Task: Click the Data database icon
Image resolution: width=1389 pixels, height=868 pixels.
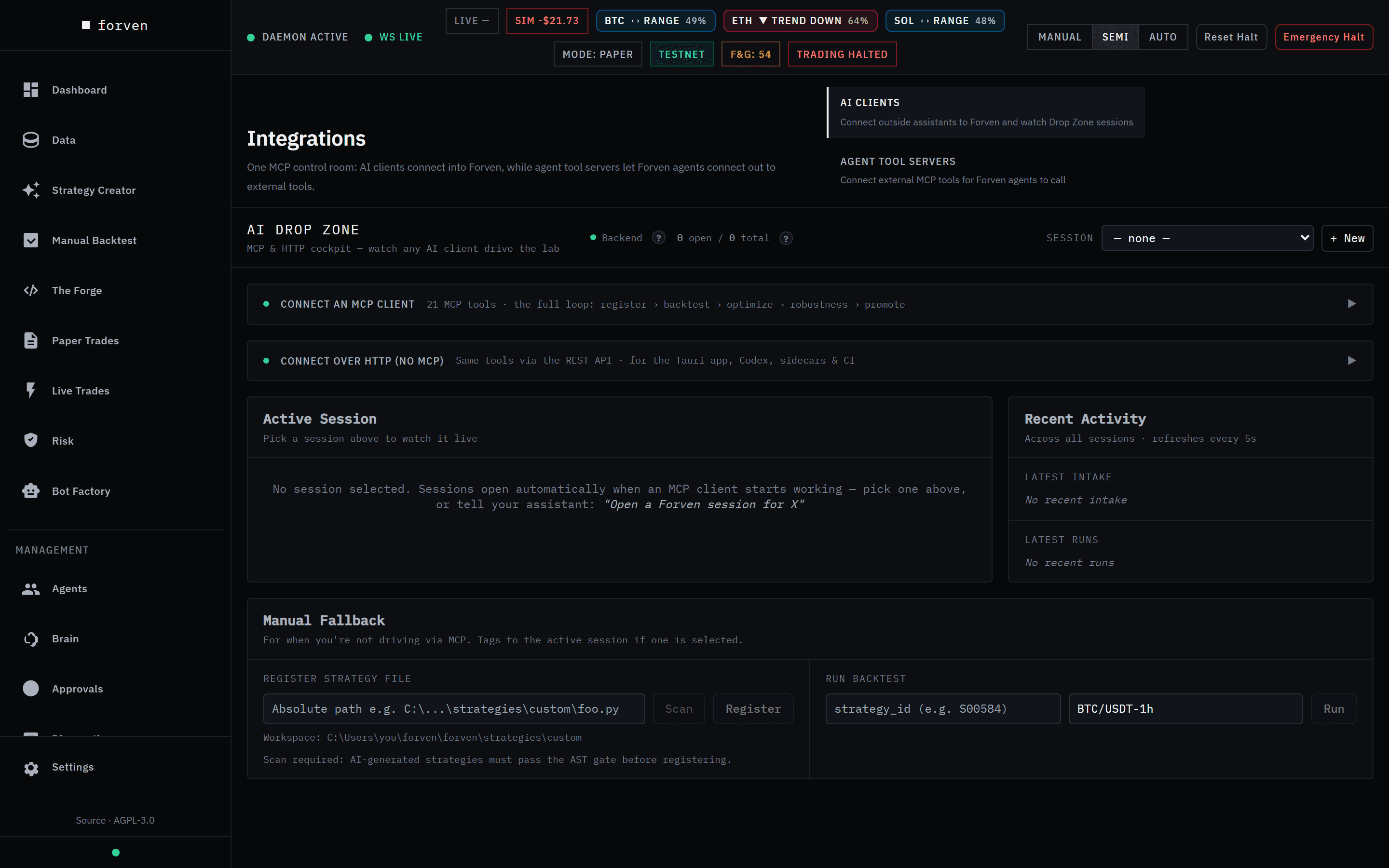Action: tap(30, 139)
